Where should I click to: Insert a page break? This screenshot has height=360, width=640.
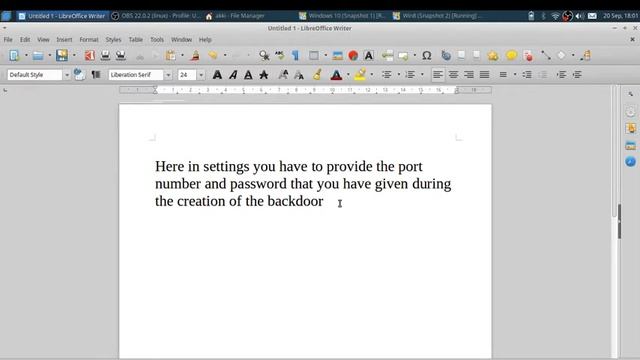387,56
